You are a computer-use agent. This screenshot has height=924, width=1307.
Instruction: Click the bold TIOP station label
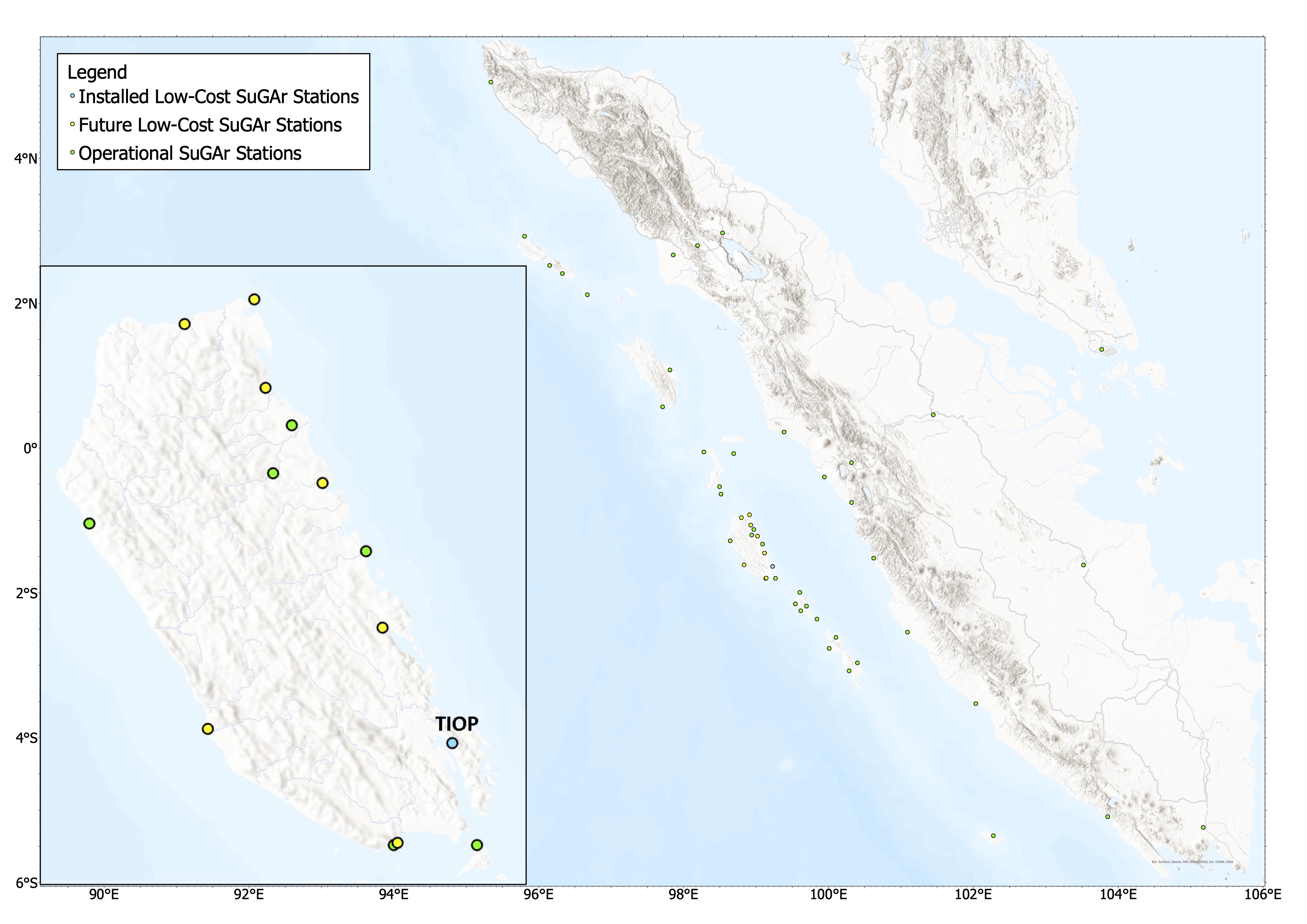click(456, 724)
